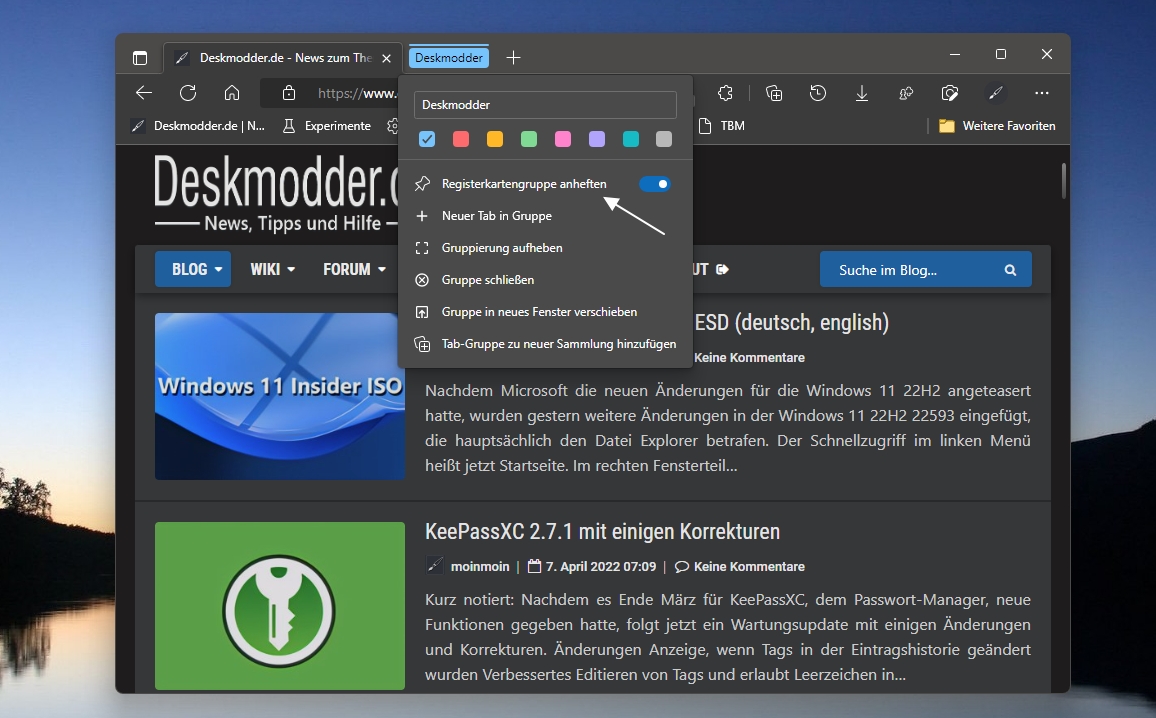Open the Downloads arrow icon
1156x718 pixels.
(x=862, y=93)
